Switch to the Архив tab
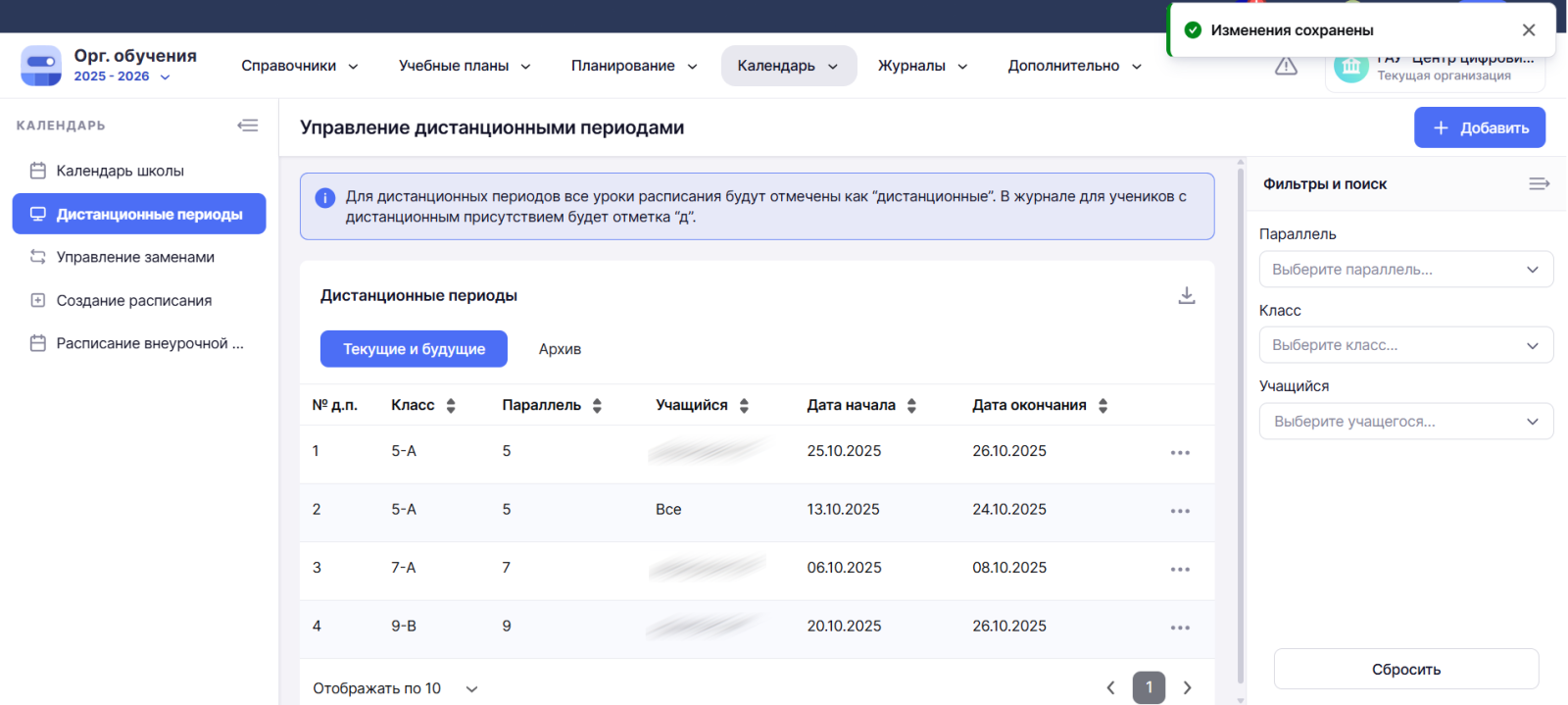 click(560, 349)
